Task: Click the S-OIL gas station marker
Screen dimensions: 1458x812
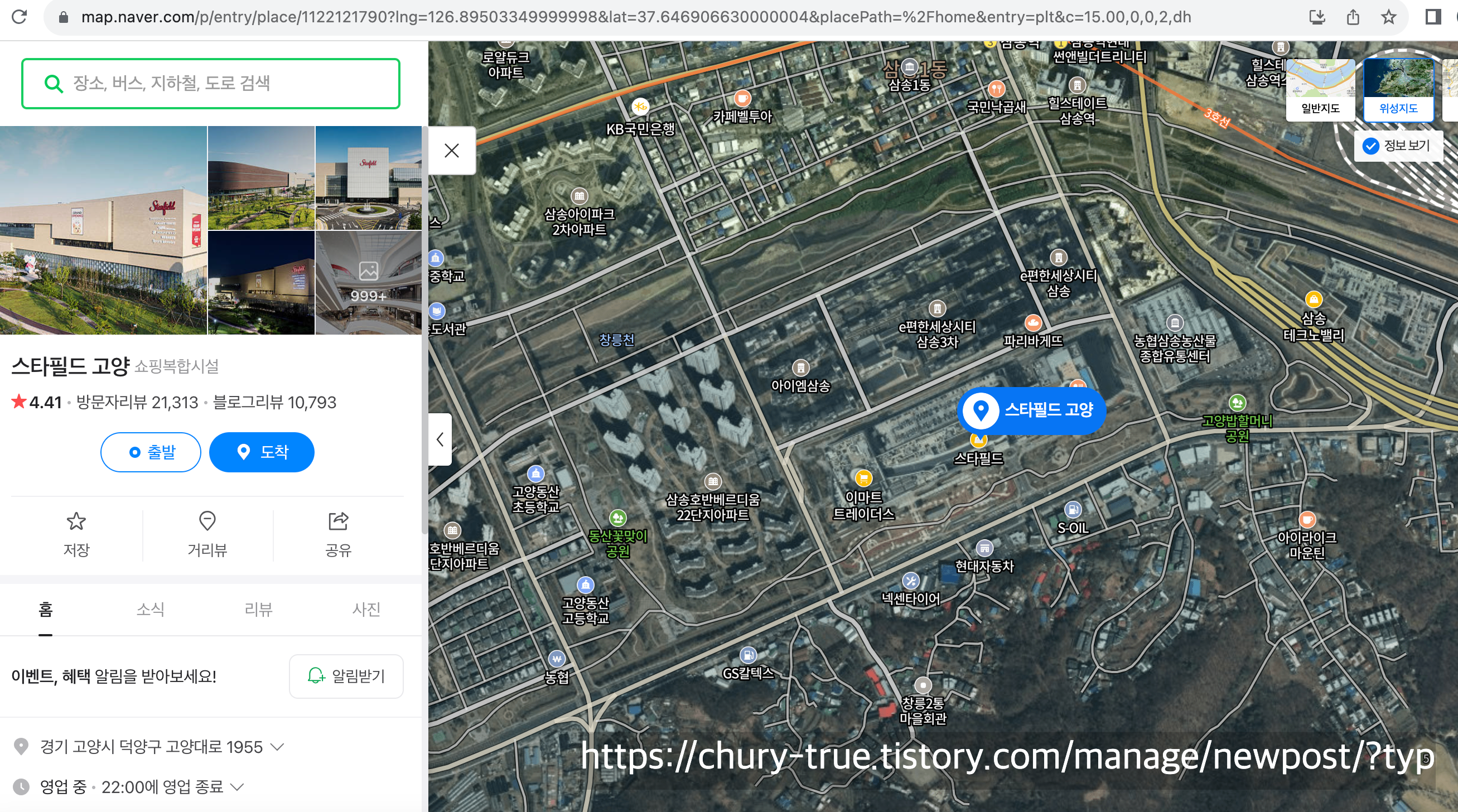Action: click(1073, 510)
